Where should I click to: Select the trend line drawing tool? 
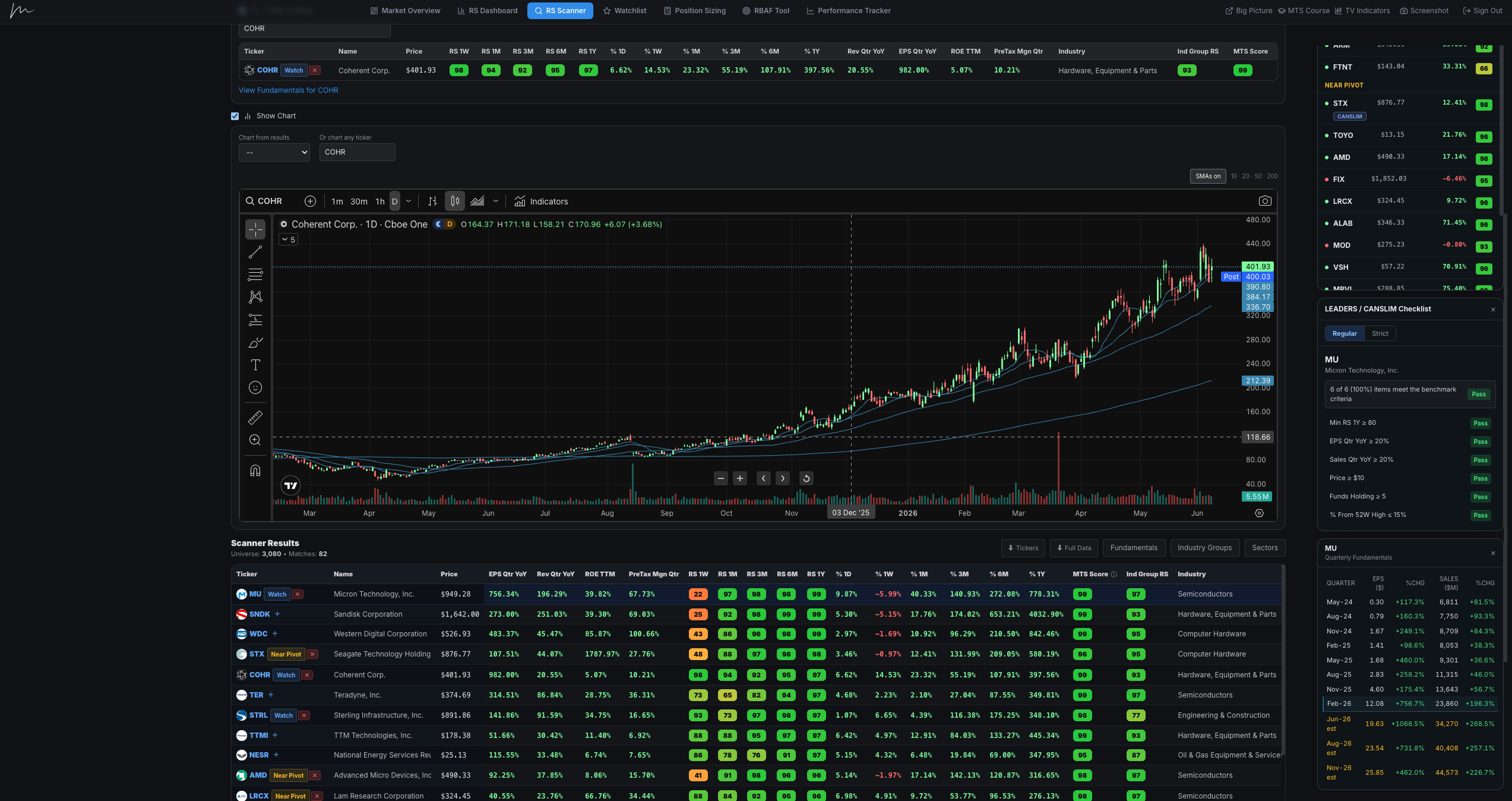255,252
